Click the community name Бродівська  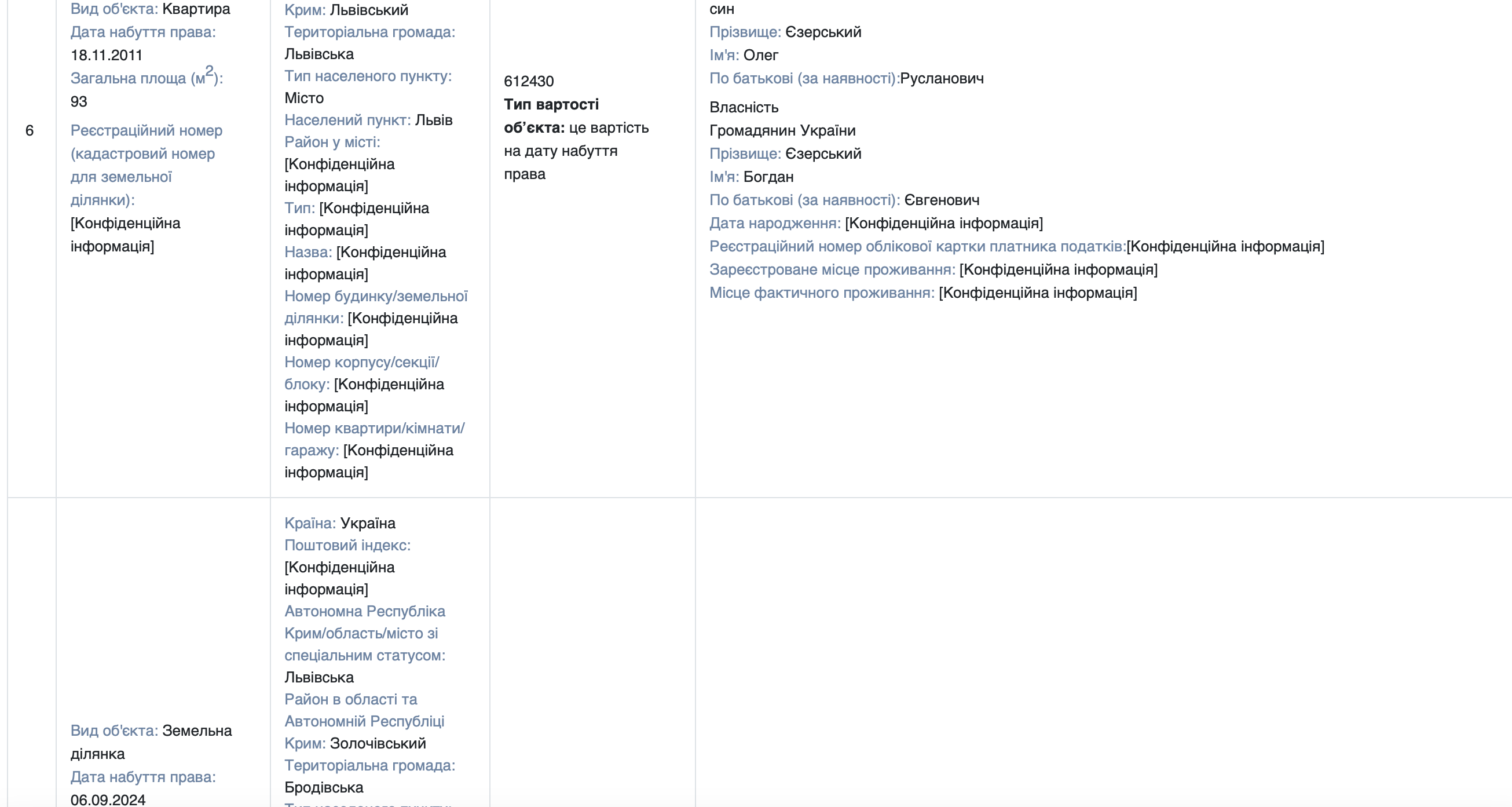pyautogui.click(x=324, y=788)
